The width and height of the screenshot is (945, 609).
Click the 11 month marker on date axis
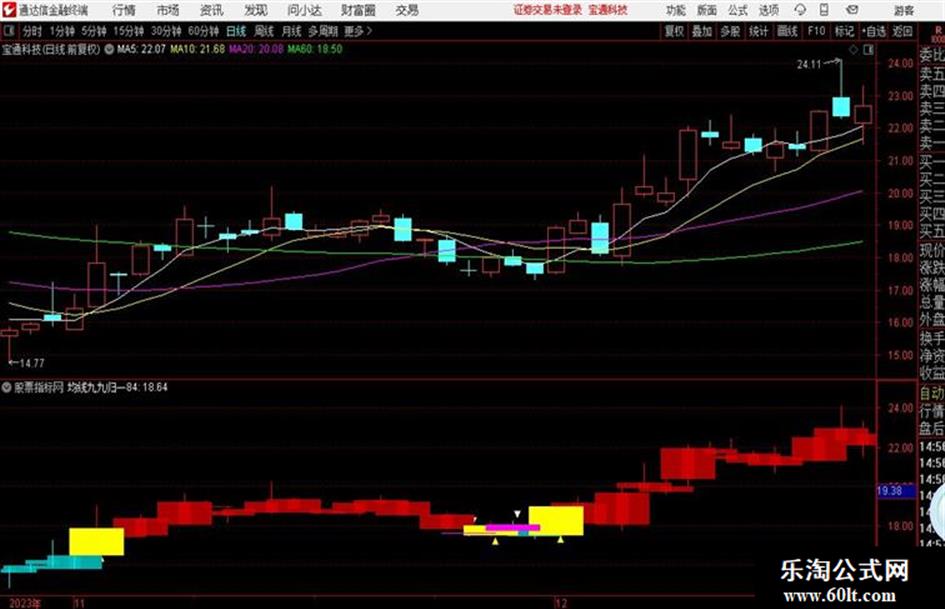tap(79, 603)
